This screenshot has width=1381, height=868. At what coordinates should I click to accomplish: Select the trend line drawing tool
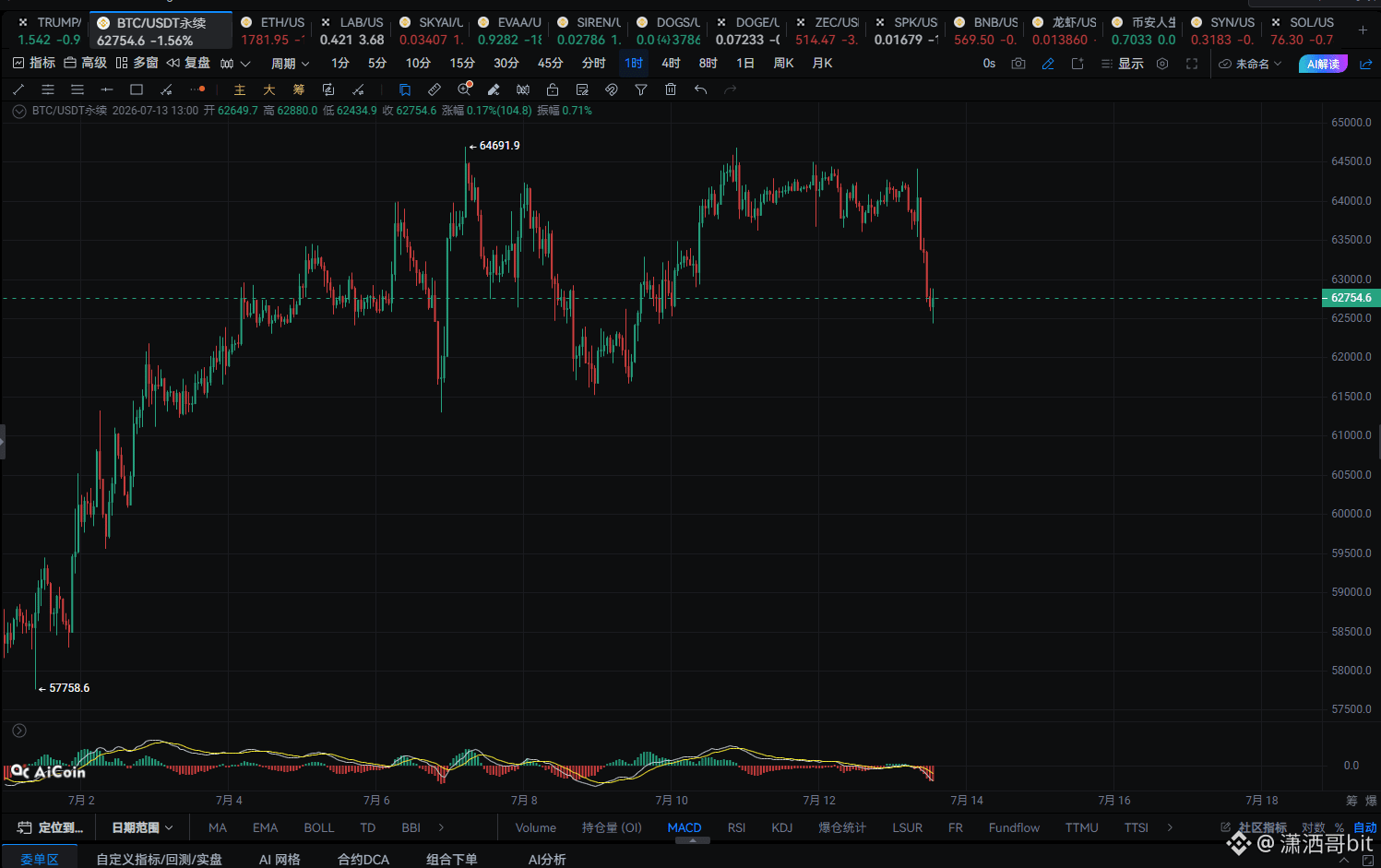18,89
